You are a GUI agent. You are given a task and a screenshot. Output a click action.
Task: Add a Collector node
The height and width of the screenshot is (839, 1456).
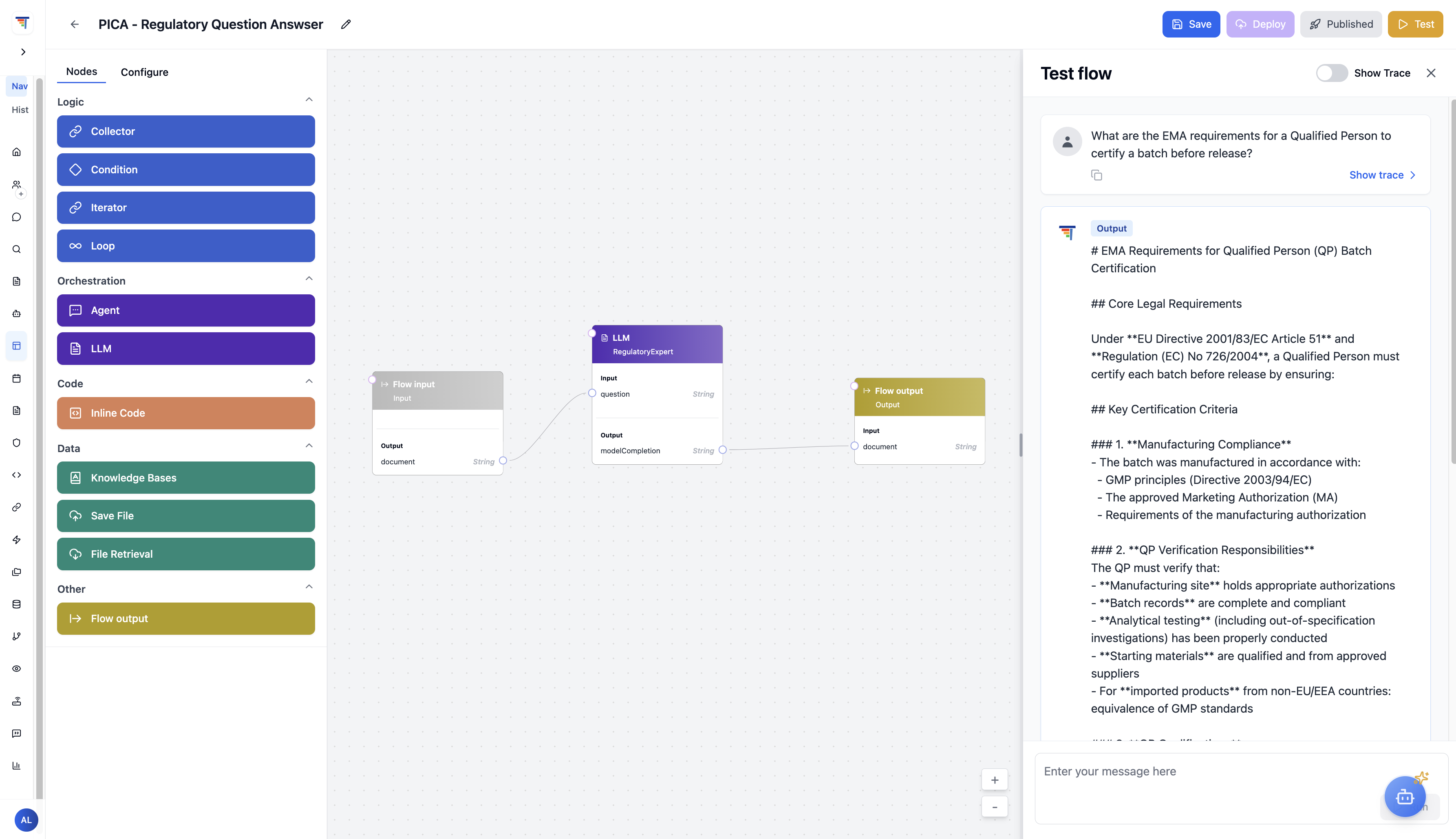(185, 131)
